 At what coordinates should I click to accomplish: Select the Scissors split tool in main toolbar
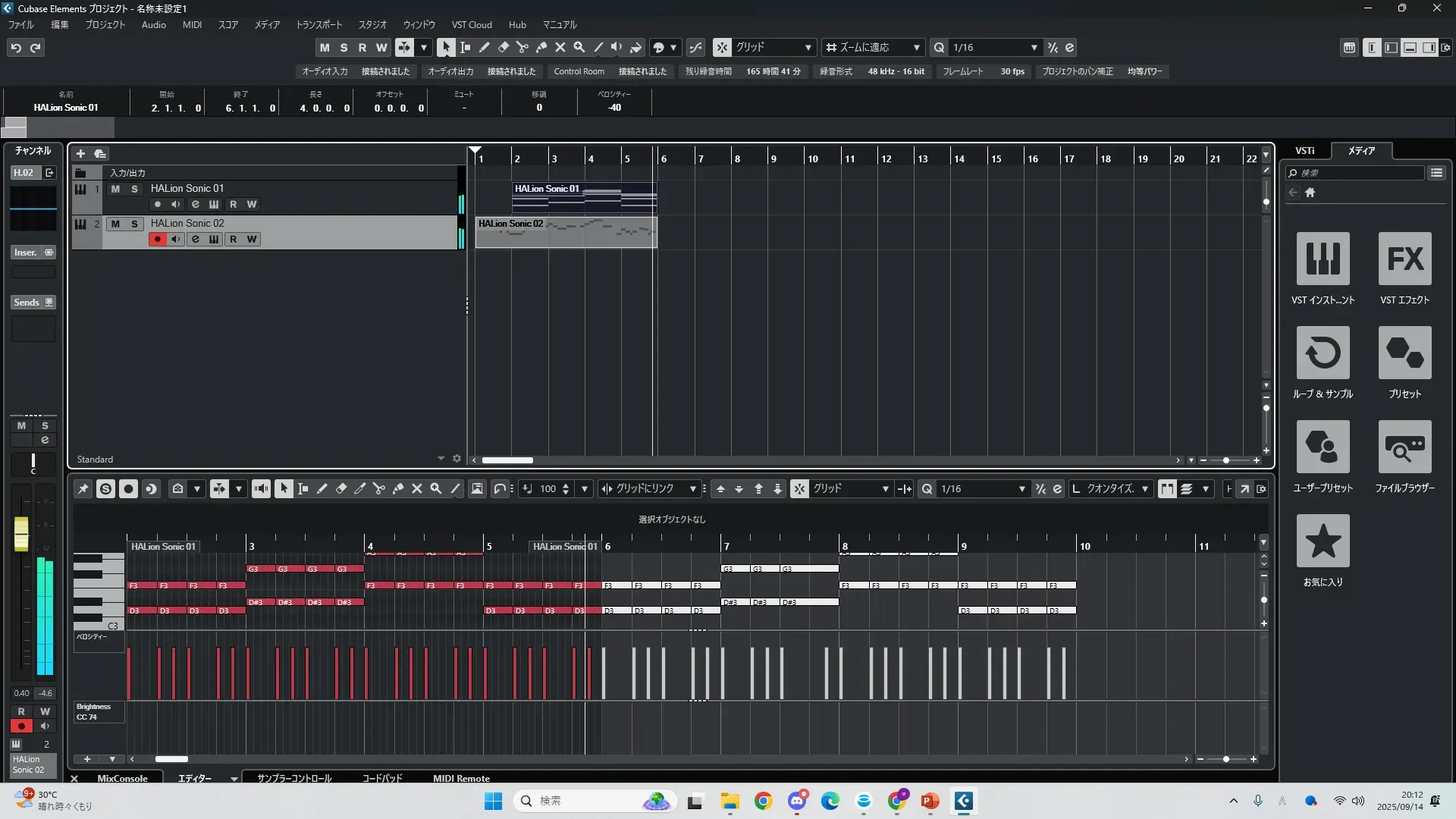coord(522,48)
